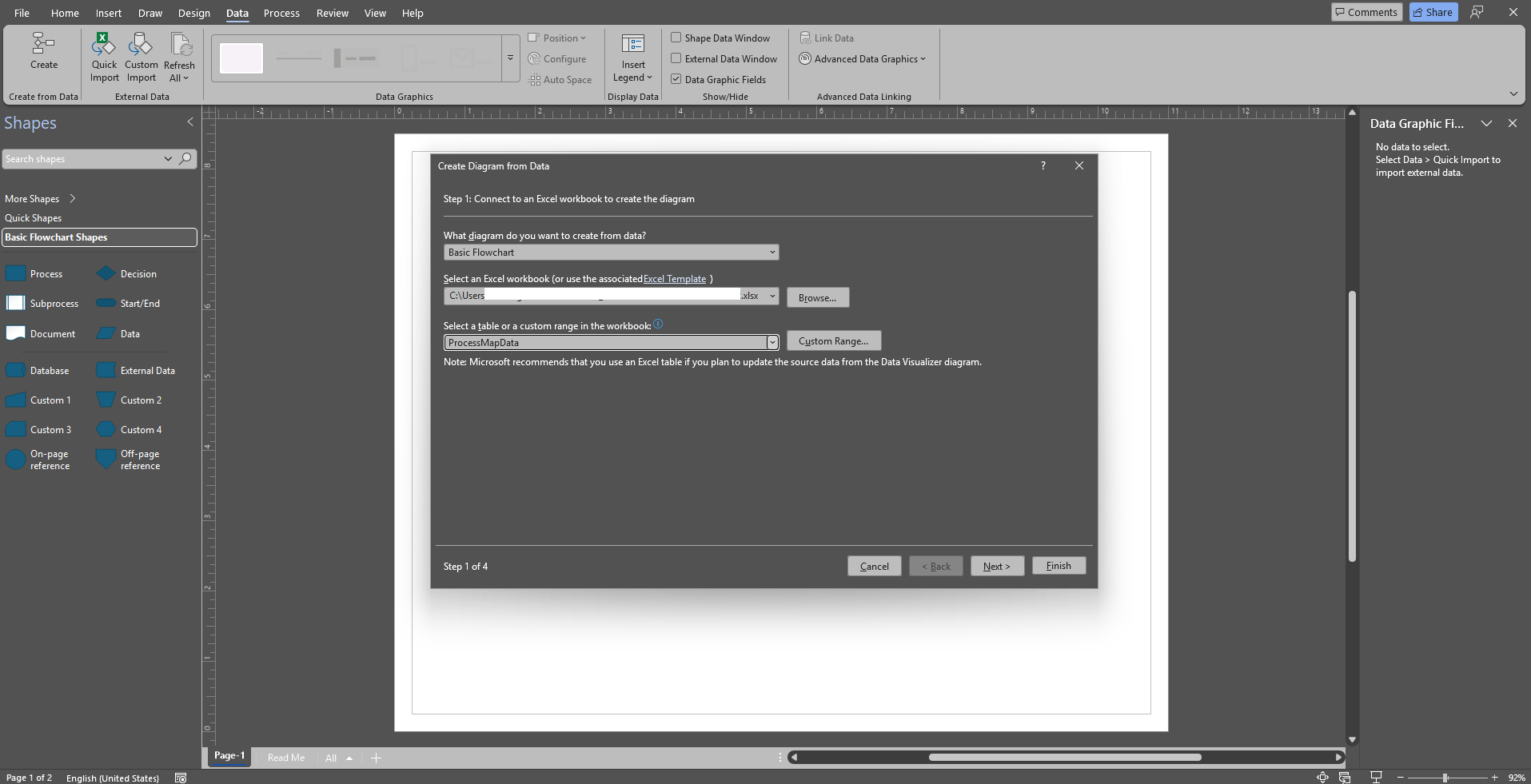The width and height of the screenshot is (1531, 784).
Task: Choose the Document shape
Action: (41, 333)
